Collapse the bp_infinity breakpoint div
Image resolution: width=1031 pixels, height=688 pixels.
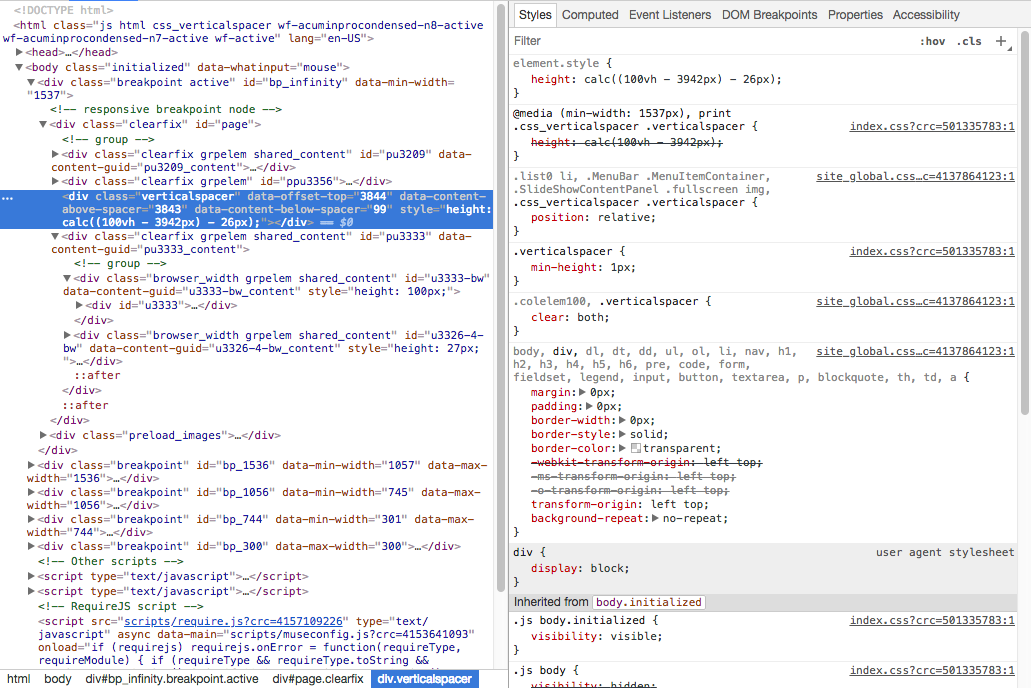pos(31,82)
